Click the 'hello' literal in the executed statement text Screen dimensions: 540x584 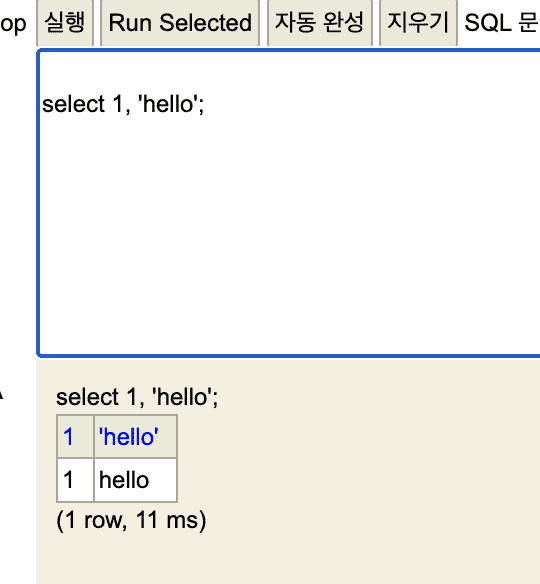point(182,397)
